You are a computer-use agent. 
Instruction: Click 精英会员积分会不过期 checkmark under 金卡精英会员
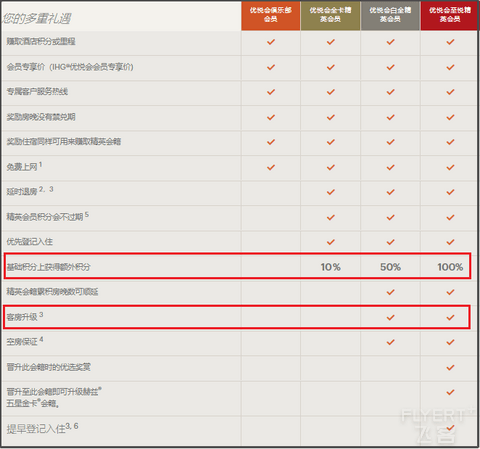pos(331,217)
